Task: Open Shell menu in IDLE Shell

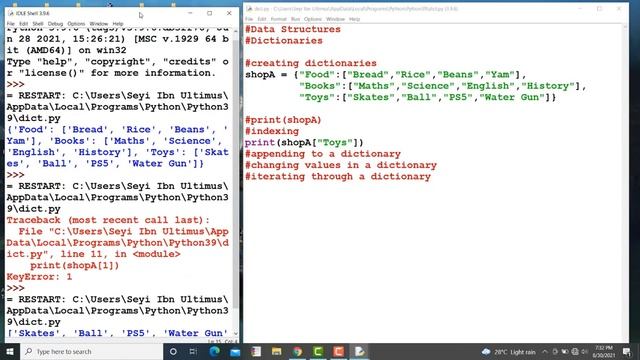Action: [38, 24]
